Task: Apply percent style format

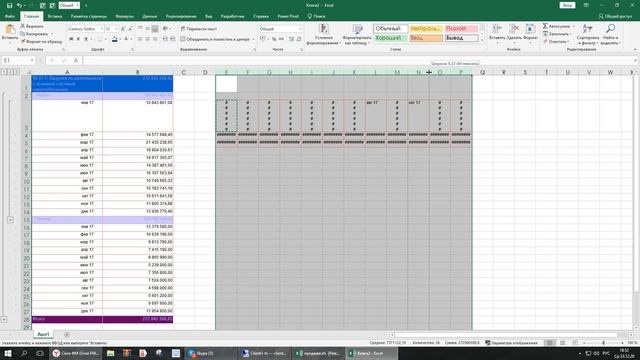Action: coord(274,39)
